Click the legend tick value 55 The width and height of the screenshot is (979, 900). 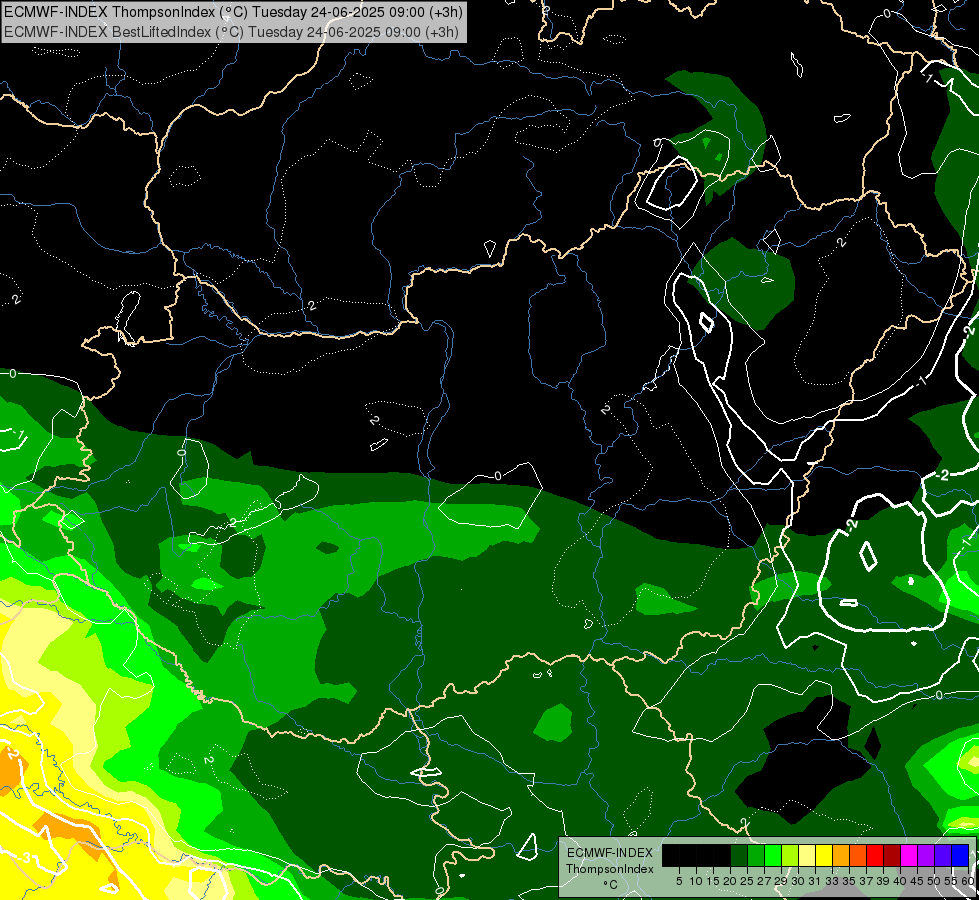951,881
